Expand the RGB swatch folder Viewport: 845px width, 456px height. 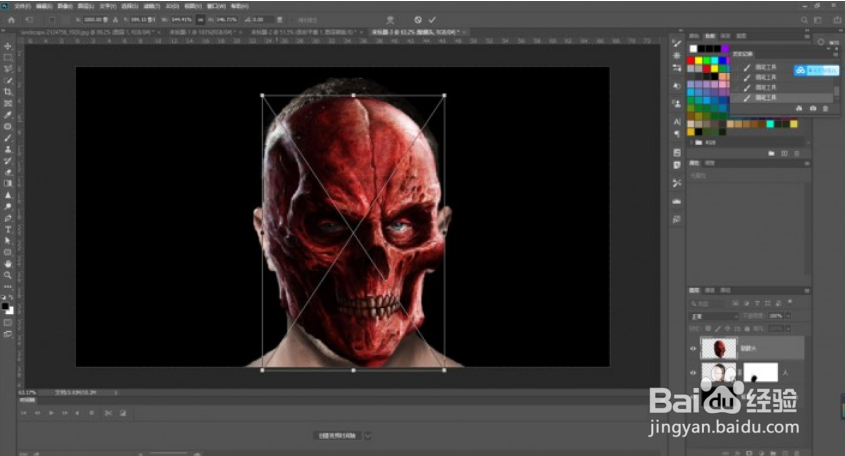click(692, 143)
